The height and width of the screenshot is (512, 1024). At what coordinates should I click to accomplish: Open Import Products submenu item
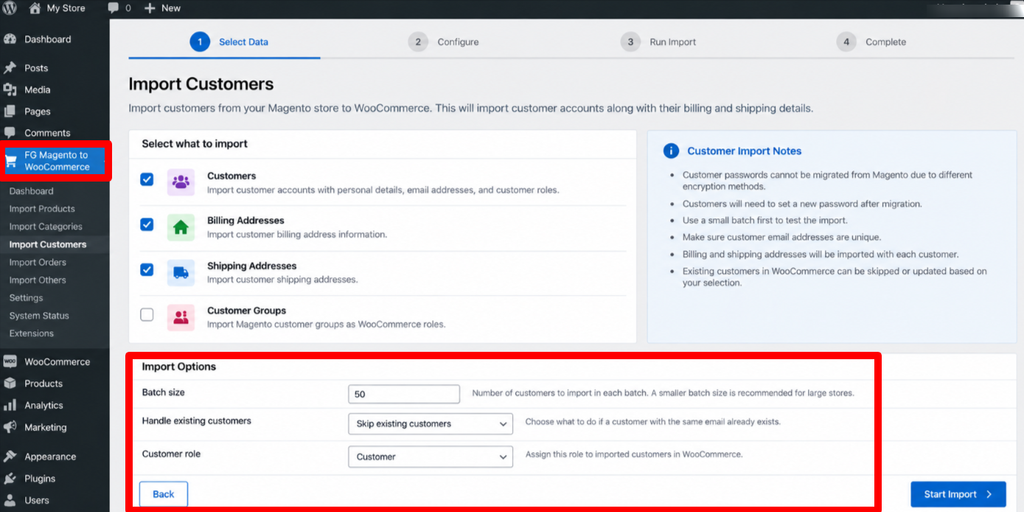point(42,209)
